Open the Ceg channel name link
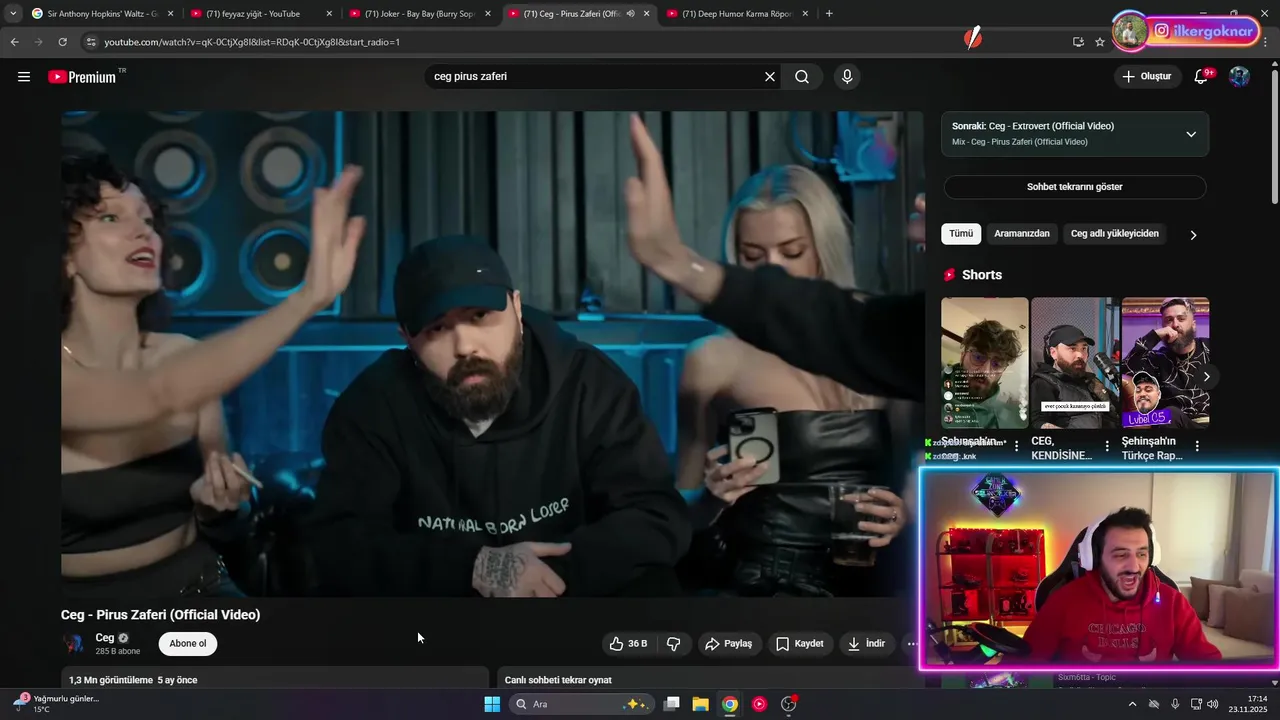 105,638
